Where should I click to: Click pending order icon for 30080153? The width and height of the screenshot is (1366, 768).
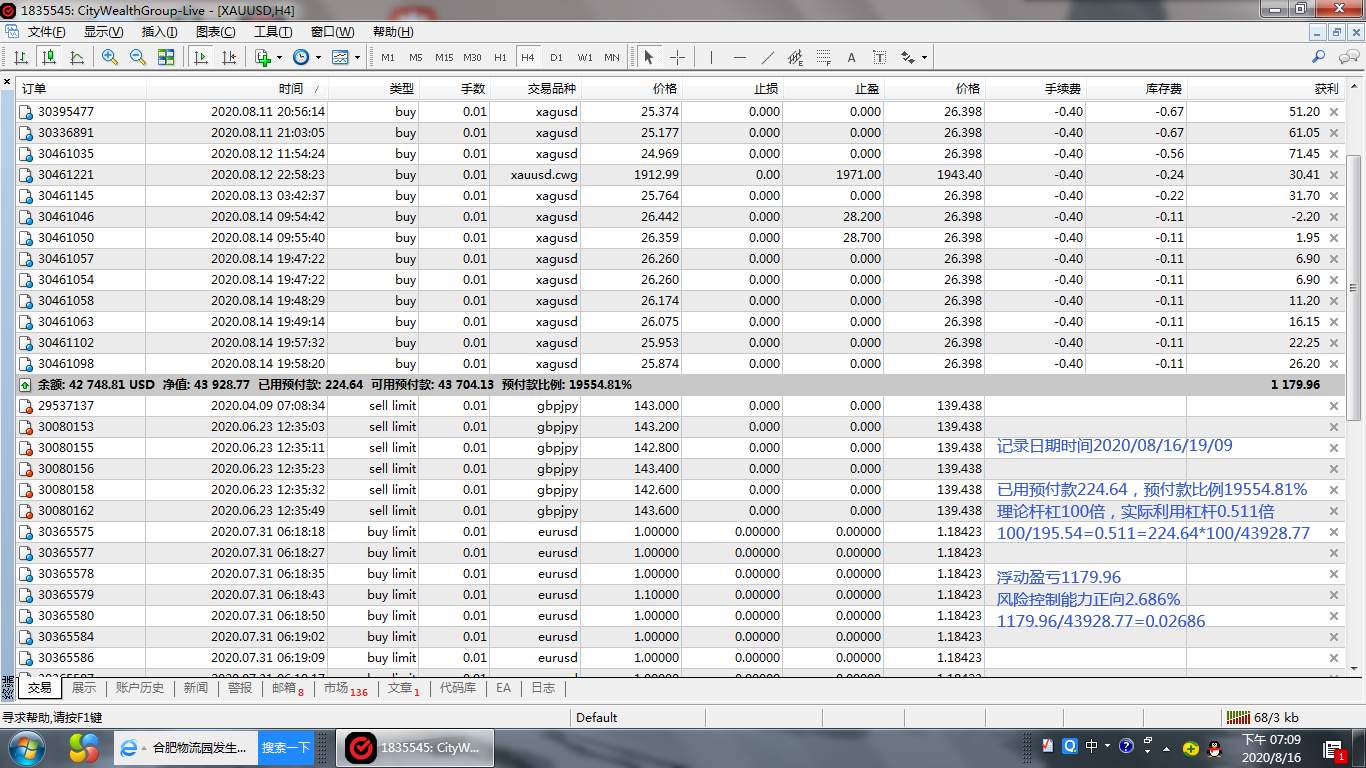pyautogui.click(x=27, y=427)
